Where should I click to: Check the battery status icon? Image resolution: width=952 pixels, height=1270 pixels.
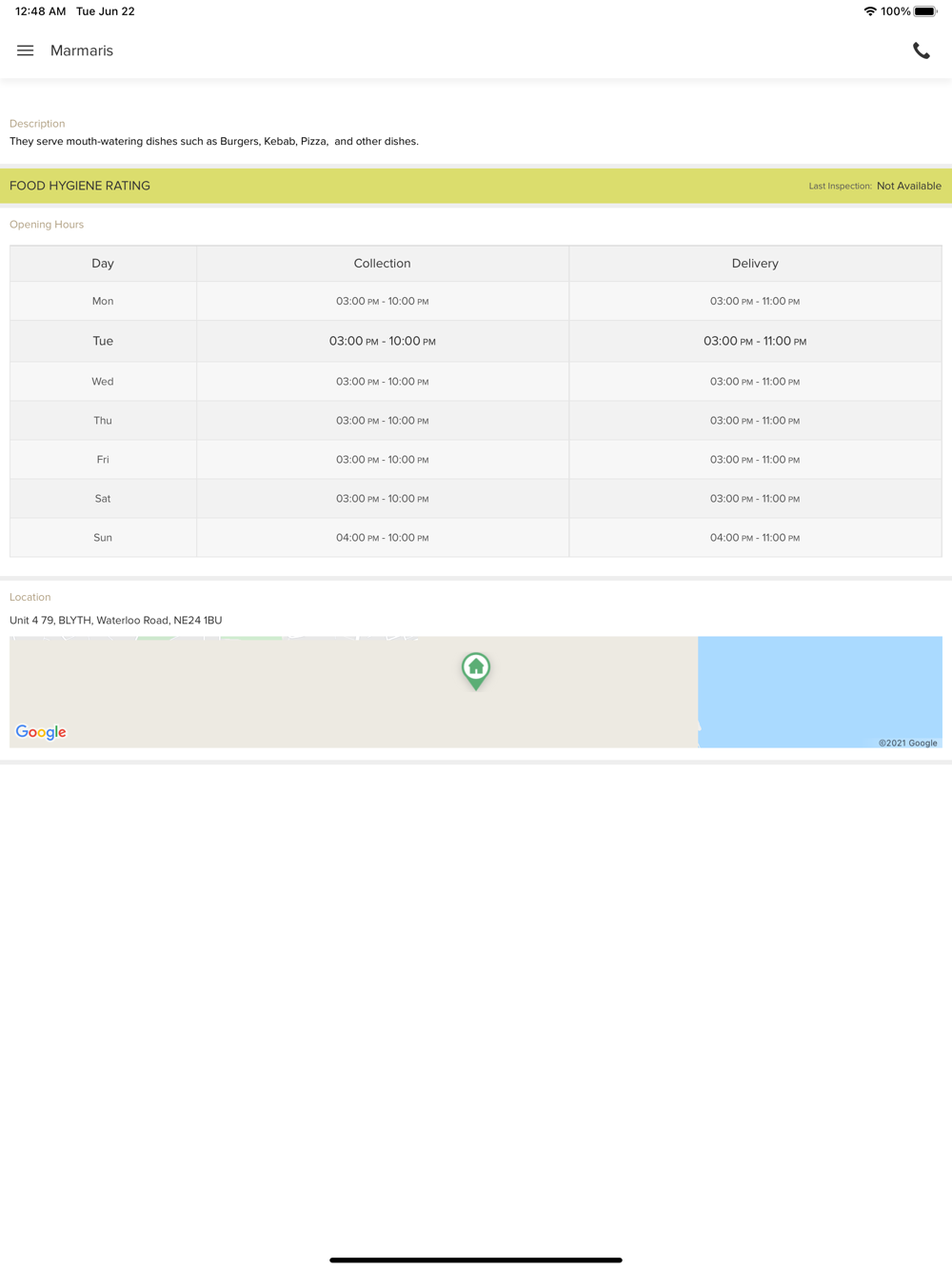925,11
